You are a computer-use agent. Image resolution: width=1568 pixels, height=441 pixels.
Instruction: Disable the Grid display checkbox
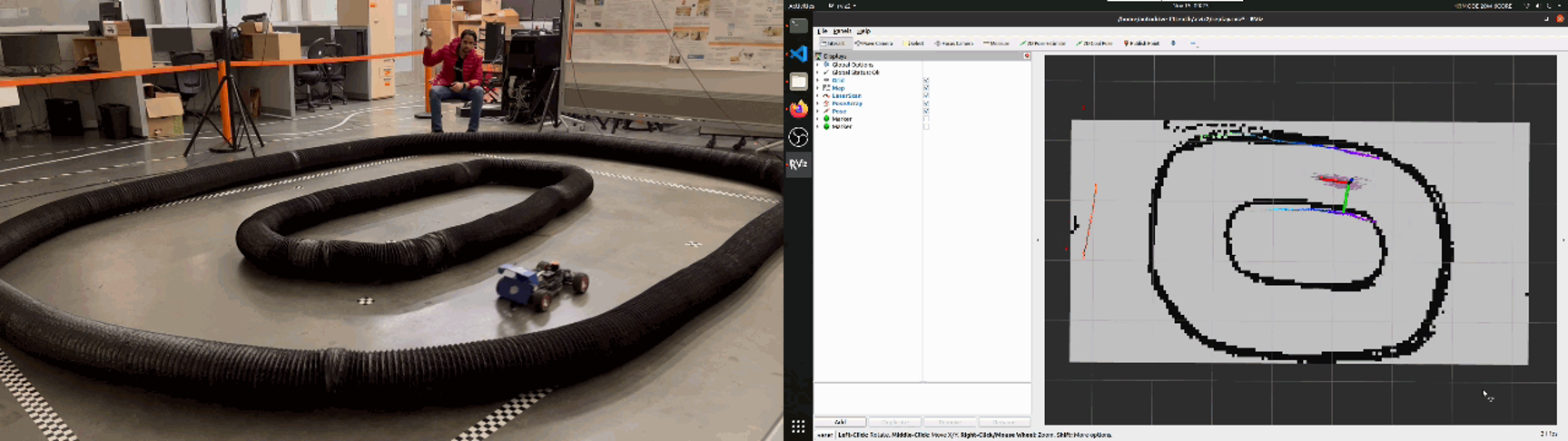pyautogui.click(x=926, y=81)
